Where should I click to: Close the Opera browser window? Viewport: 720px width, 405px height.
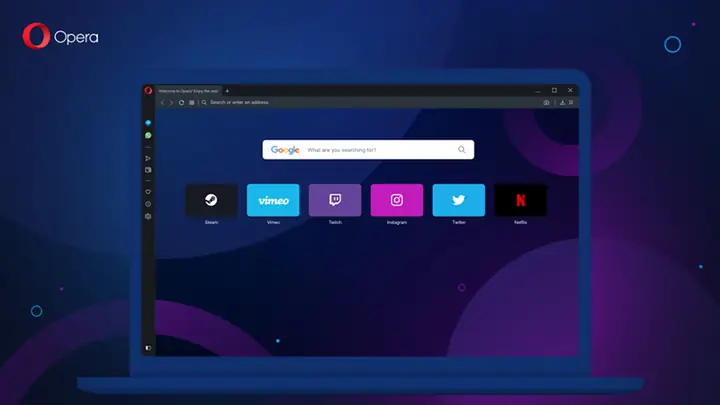(x=570, y=90)
